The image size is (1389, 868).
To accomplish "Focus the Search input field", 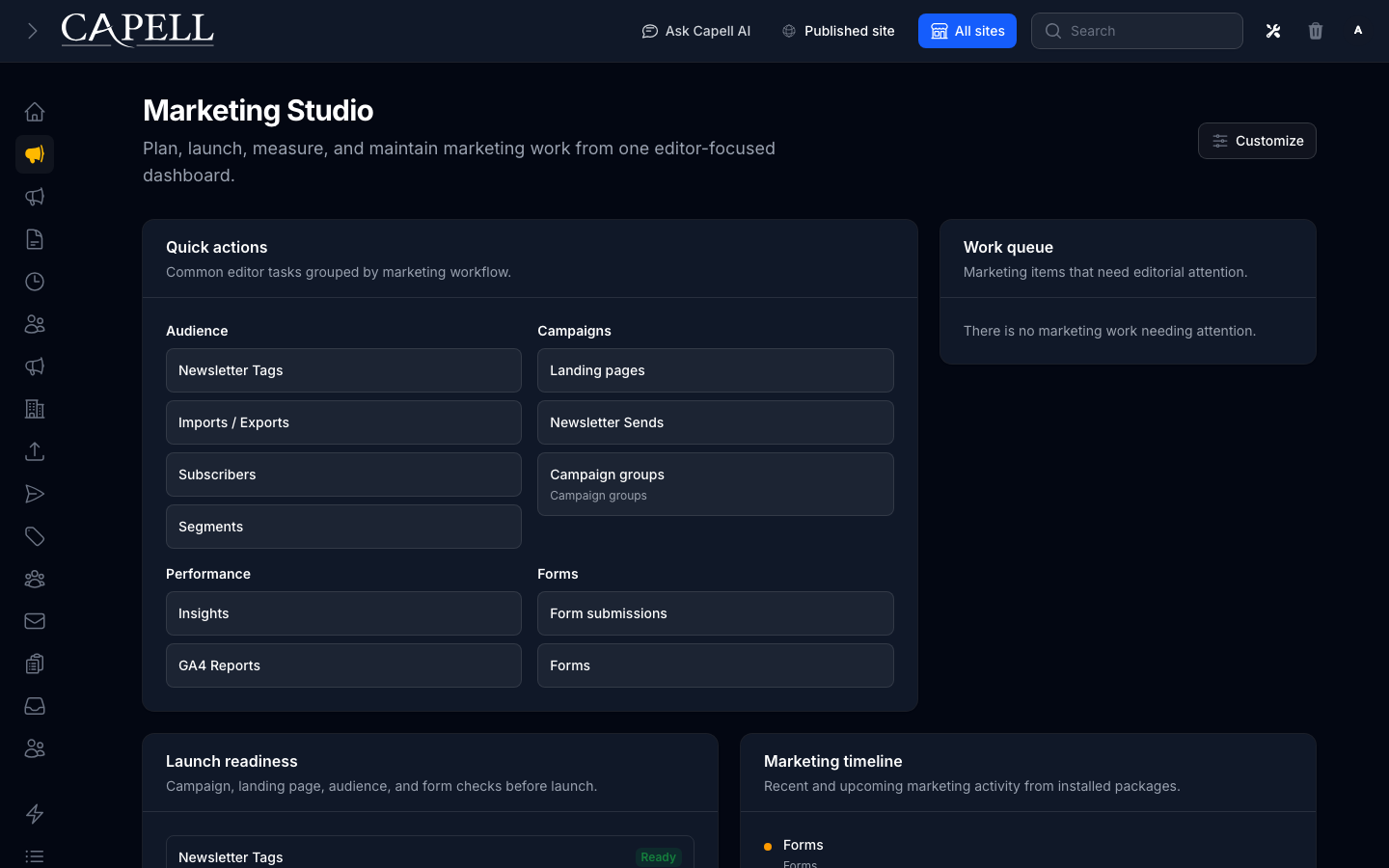I will click(x=1137, y=31).
